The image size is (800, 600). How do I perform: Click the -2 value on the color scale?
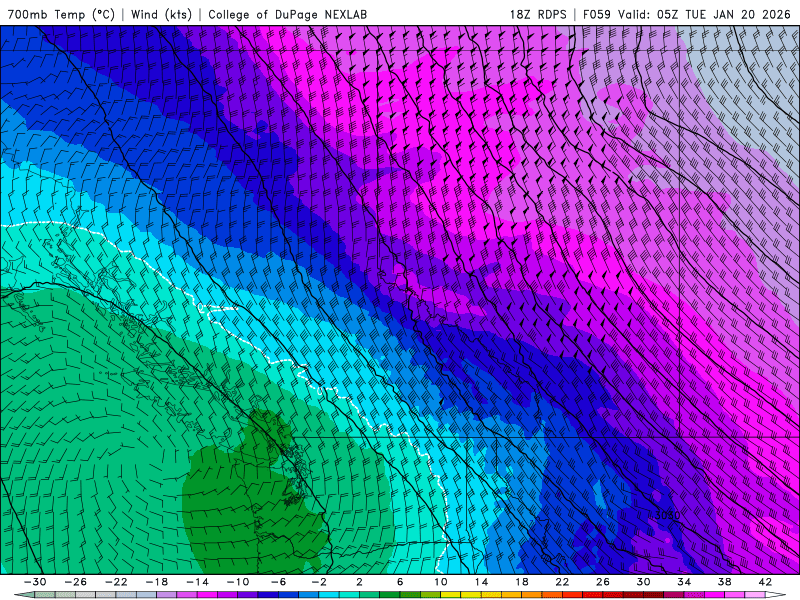[x=319, y=582]
